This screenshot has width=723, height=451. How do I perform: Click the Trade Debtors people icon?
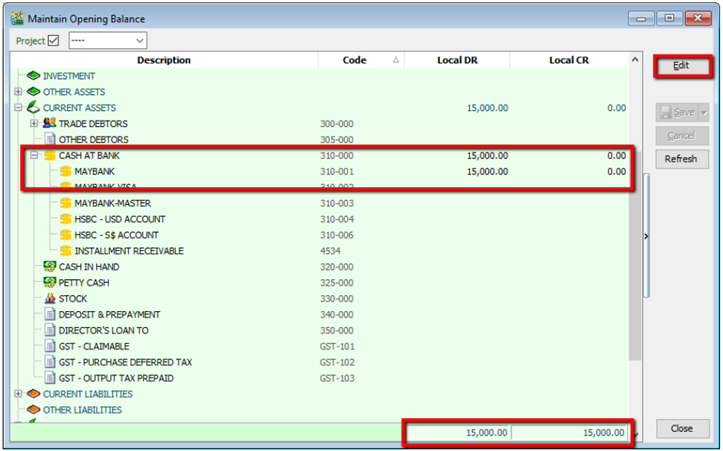pos(49,124)
